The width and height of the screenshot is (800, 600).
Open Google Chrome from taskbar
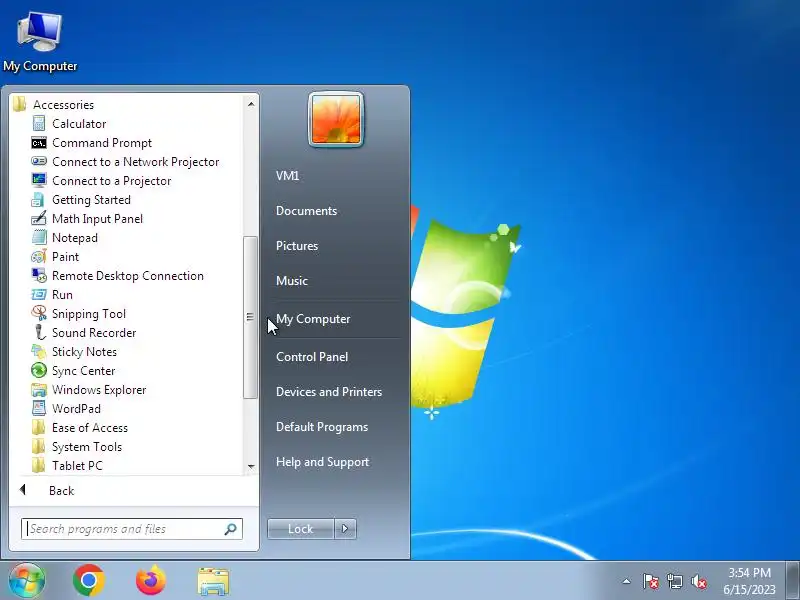(x=89, y=581)
